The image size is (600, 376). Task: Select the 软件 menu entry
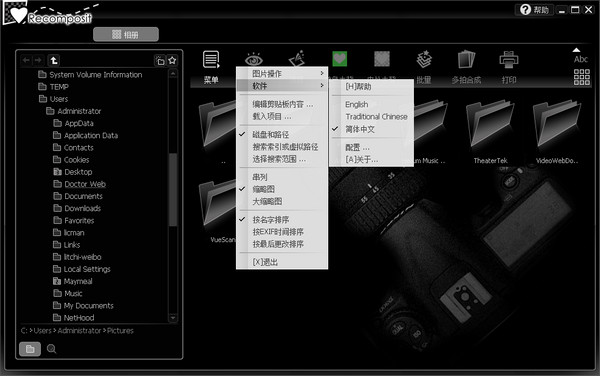coord(282,86)
